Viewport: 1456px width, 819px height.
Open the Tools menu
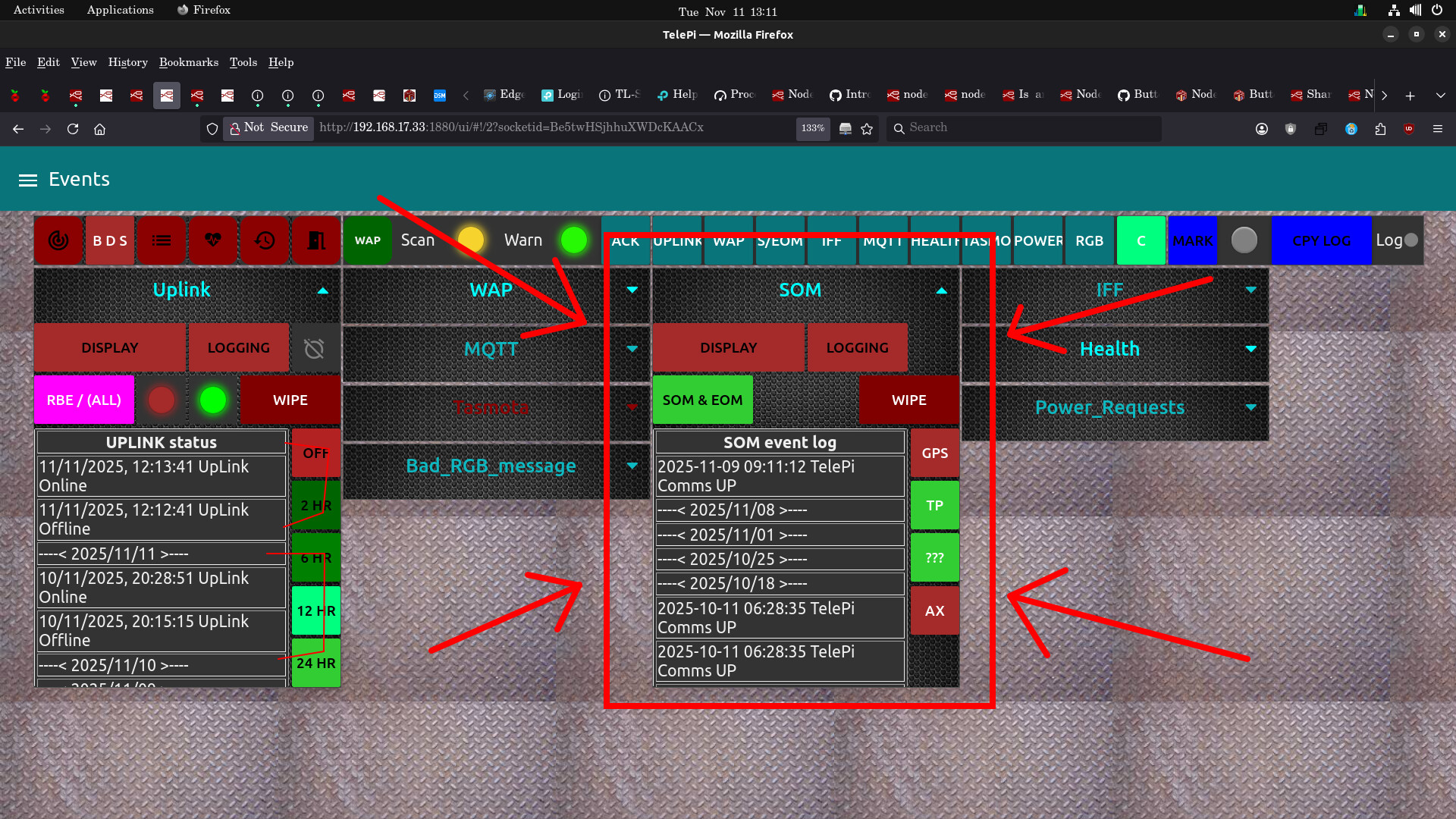coord(243,62)
